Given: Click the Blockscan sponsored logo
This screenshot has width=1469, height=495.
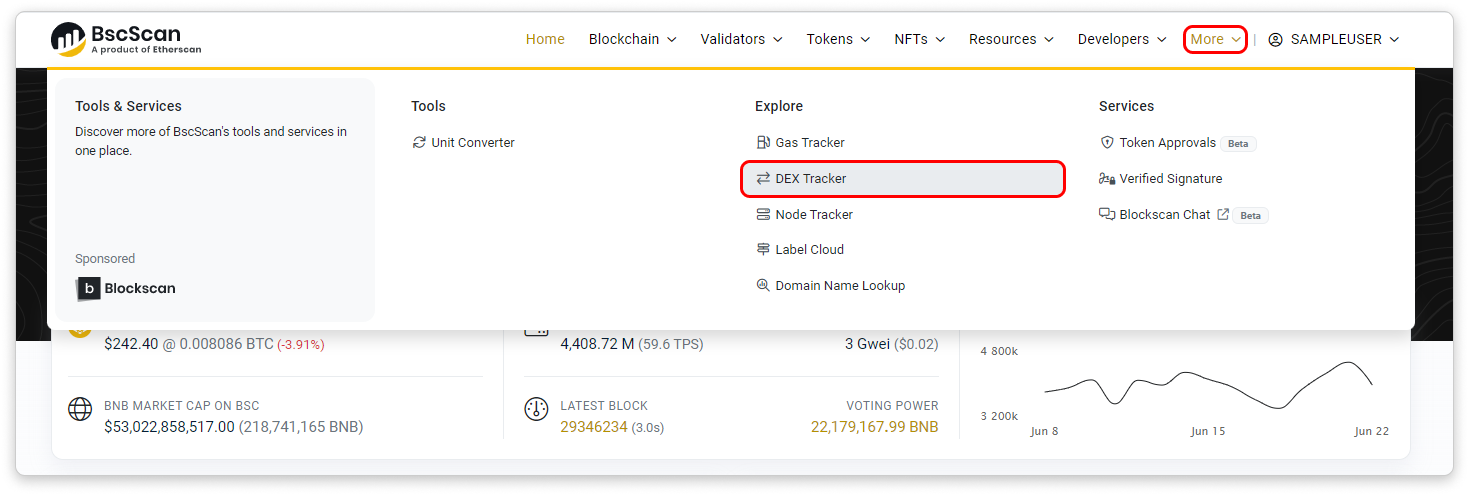Looking at the screenshot, I should [126, 288].
